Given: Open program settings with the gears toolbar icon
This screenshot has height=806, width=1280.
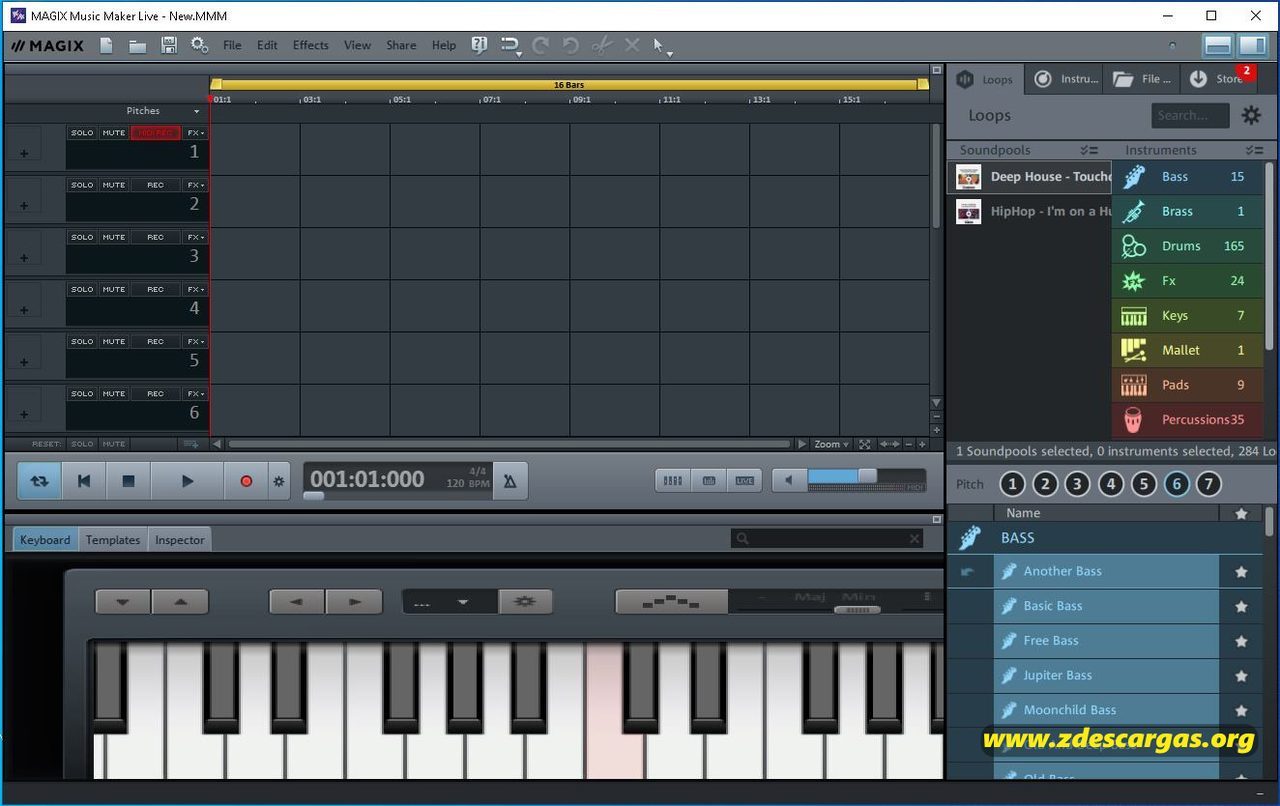Looking at the screenshot, I should tap(199, 45).
